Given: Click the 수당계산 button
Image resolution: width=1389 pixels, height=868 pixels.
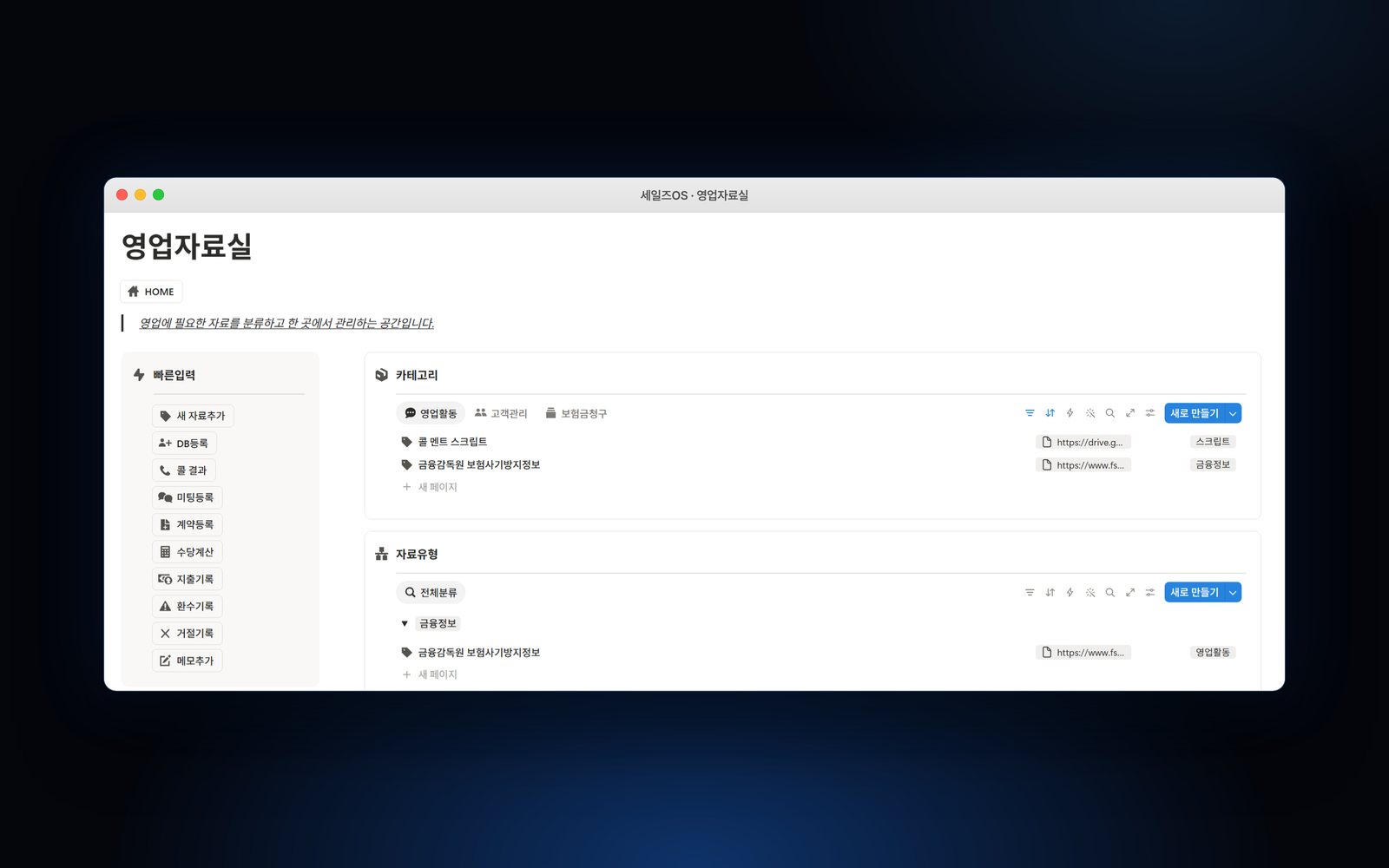Looking at the screenshot, I should pos(188,552).
